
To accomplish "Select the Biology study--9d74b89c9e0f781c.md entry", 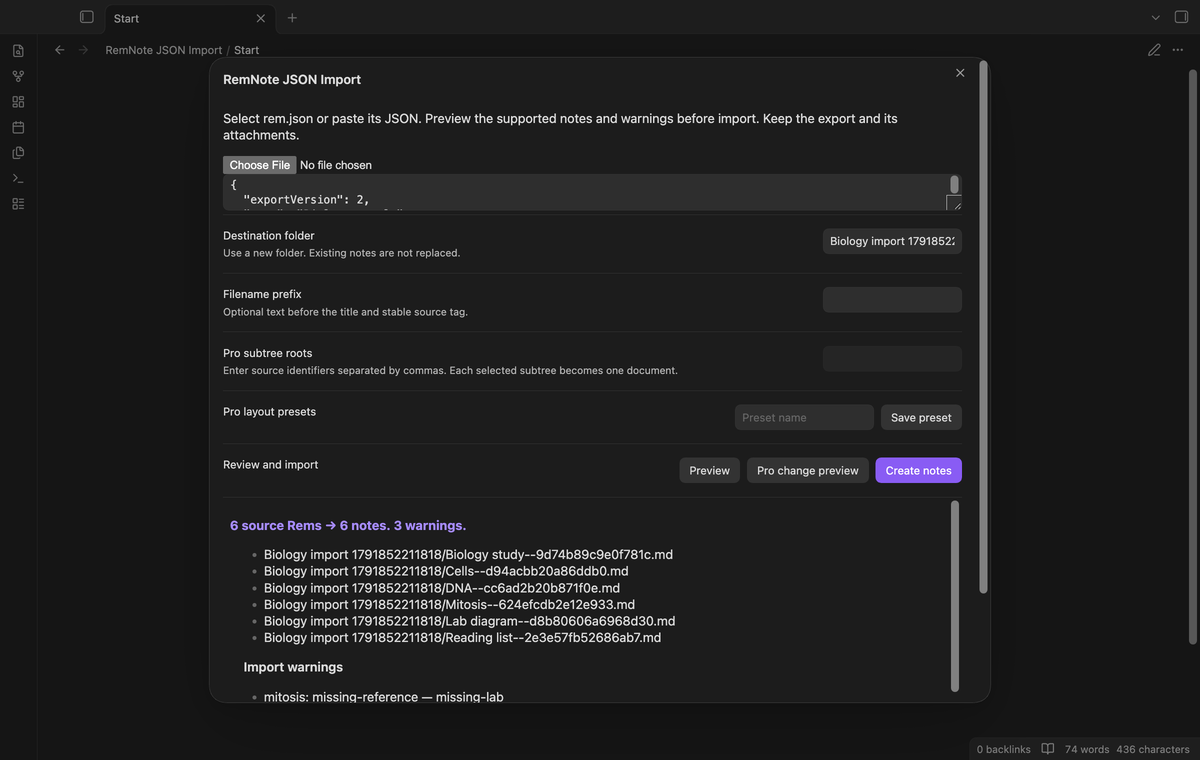I will (x=468, y=554).
